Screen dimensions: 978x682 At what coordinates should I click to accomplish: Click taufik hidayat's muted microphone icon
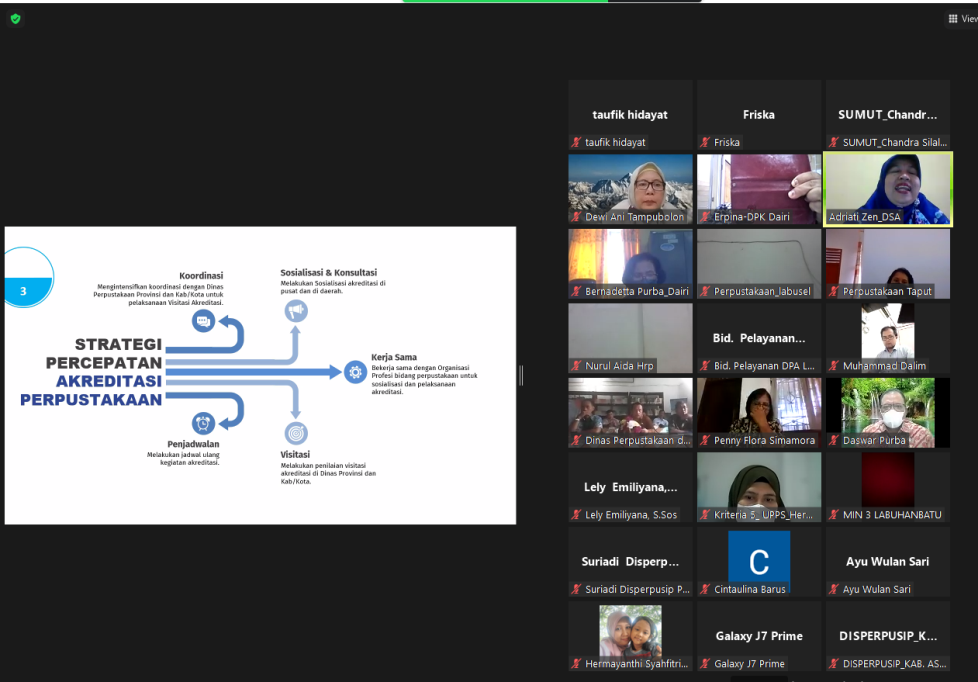tap(577, 143)
